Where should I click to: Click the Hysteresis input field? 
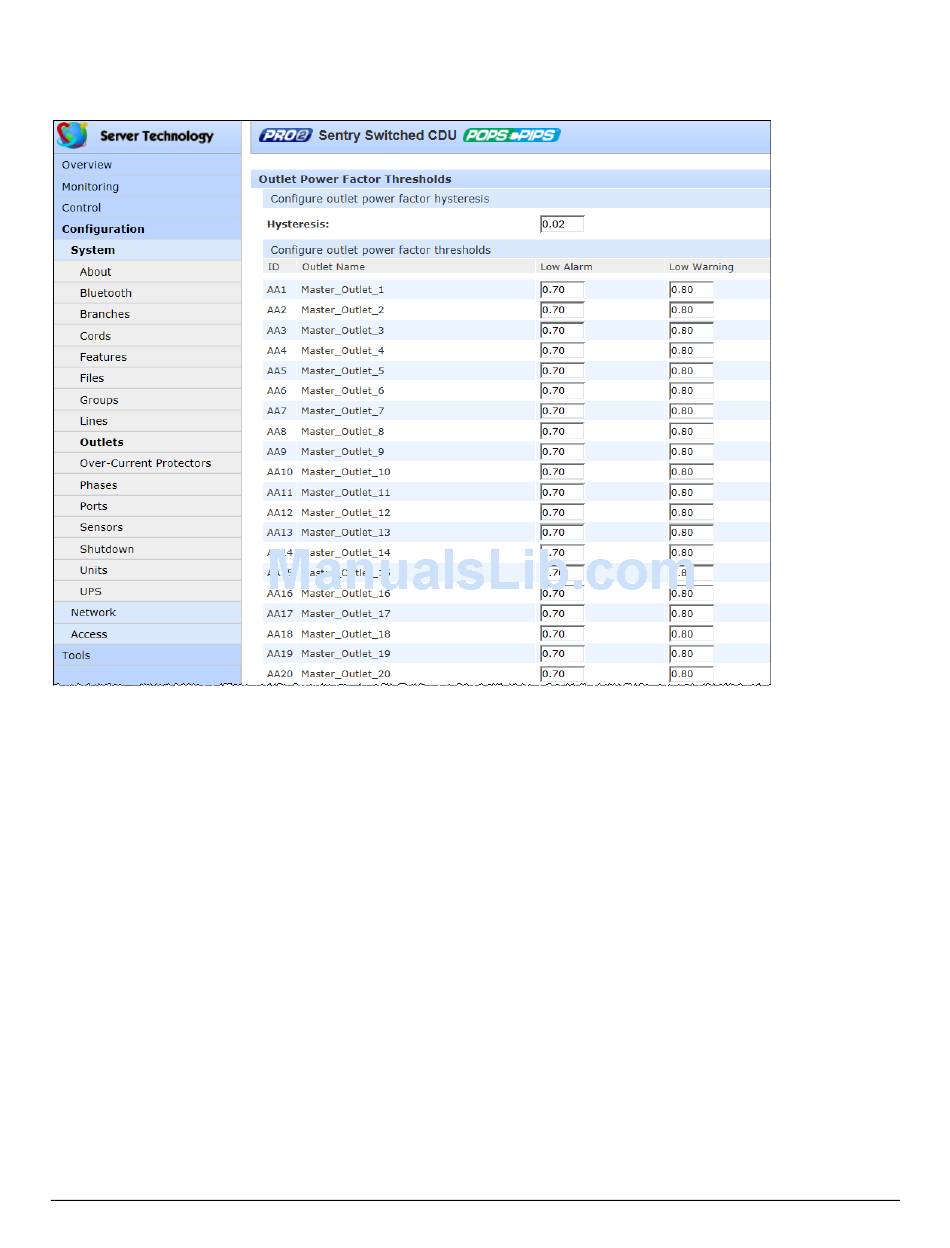[561, 224]
